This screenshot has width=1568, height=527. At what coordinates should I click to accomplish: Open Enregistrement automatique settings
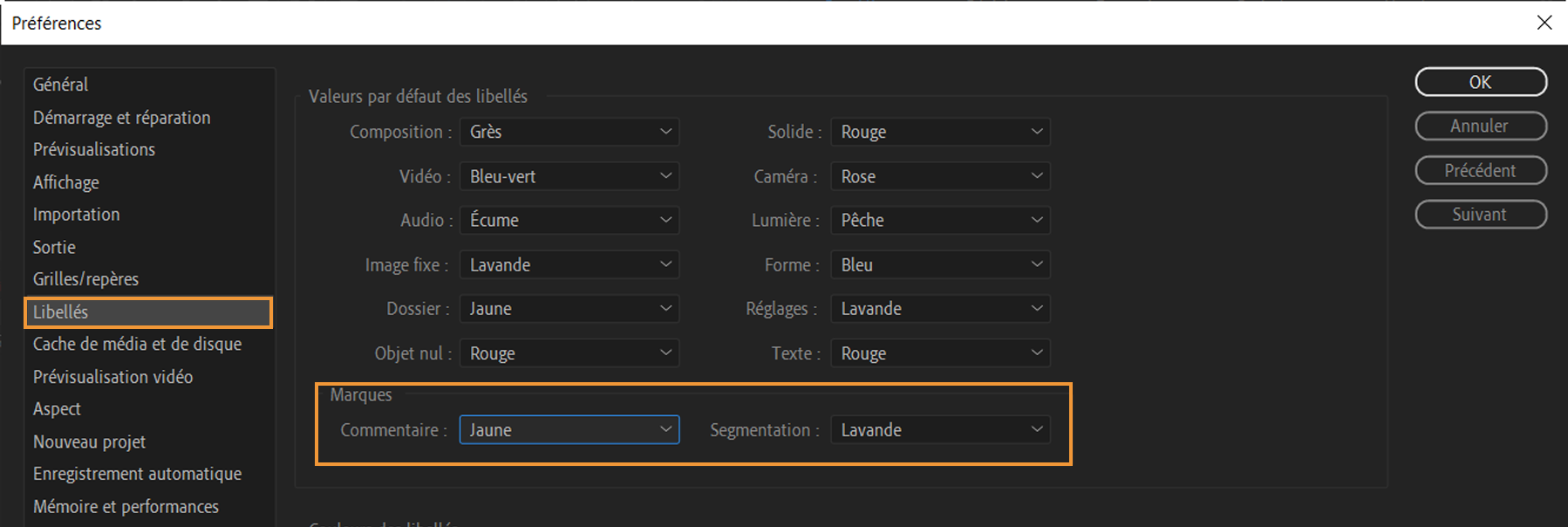point(137,474)
